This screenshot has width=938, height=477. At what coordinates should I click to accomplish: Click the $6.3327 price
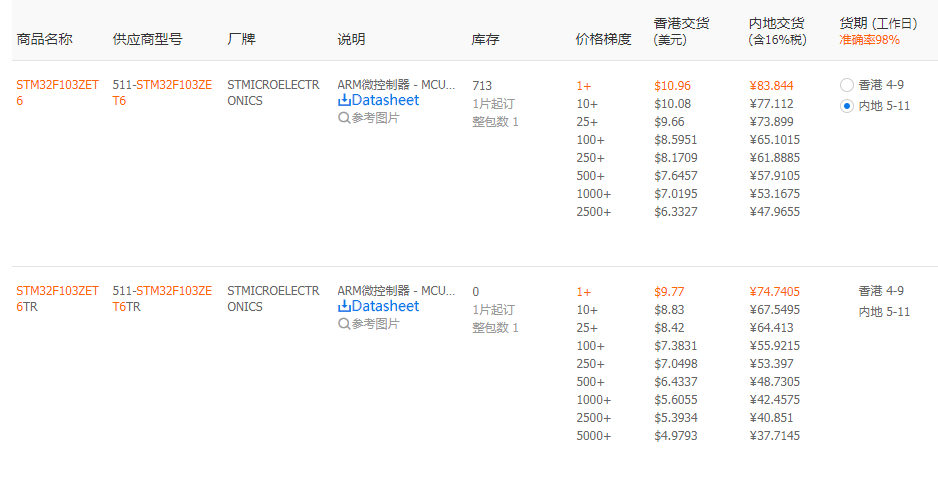(x=676, y=211)
